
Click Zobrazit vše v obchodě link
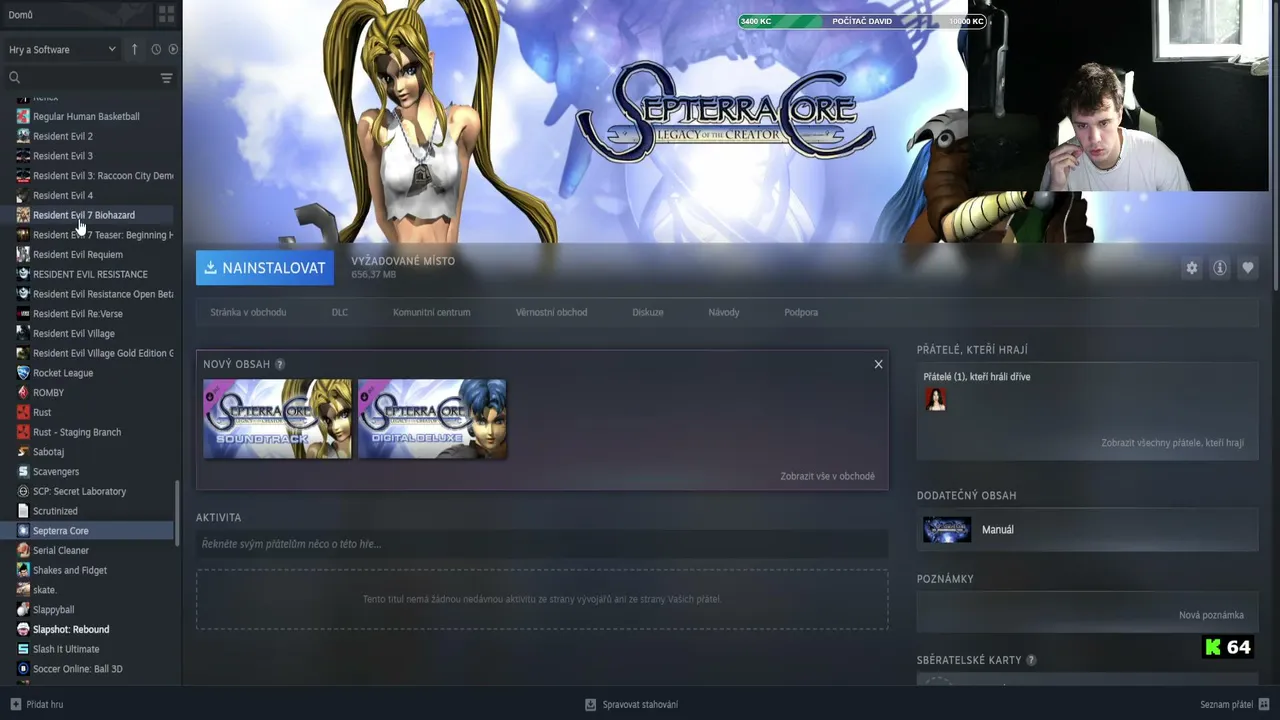click(827, 476)
